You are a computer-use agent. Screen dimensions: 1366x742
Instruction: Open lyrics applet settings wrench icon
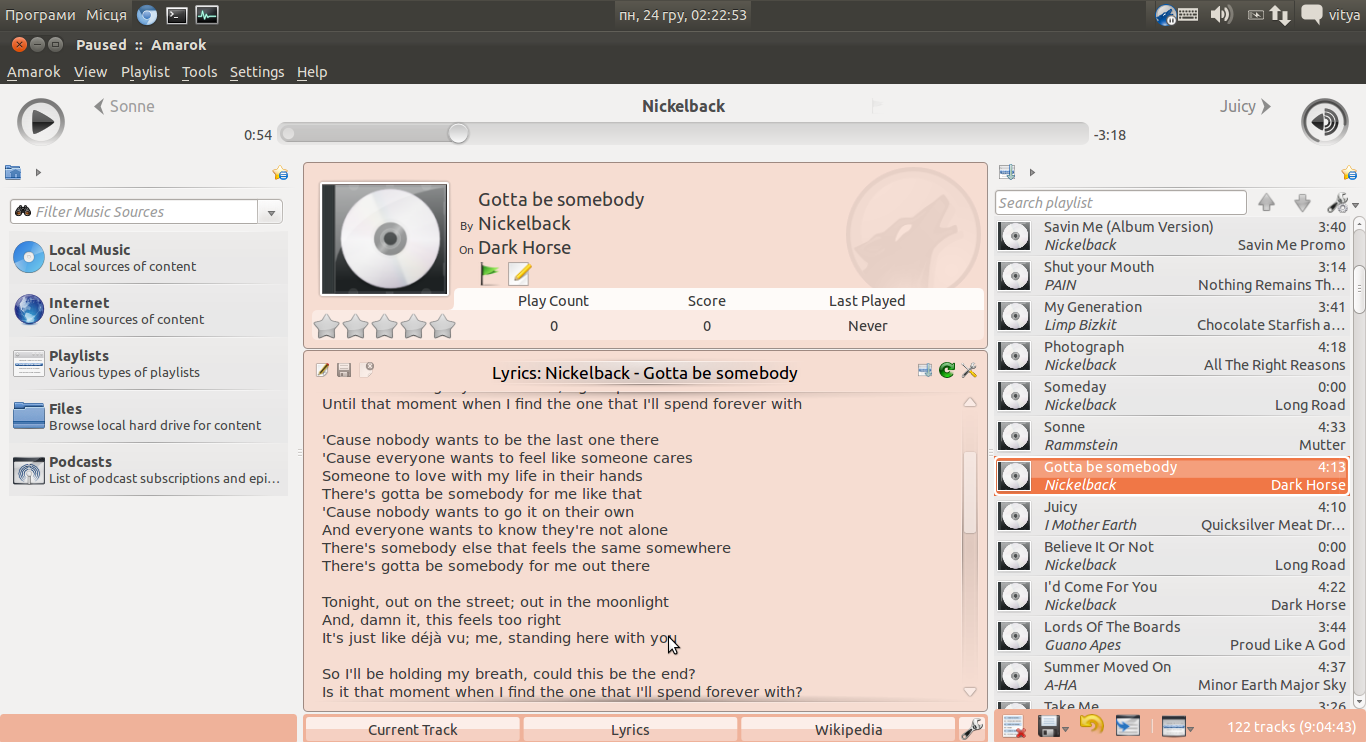[969, 371]
